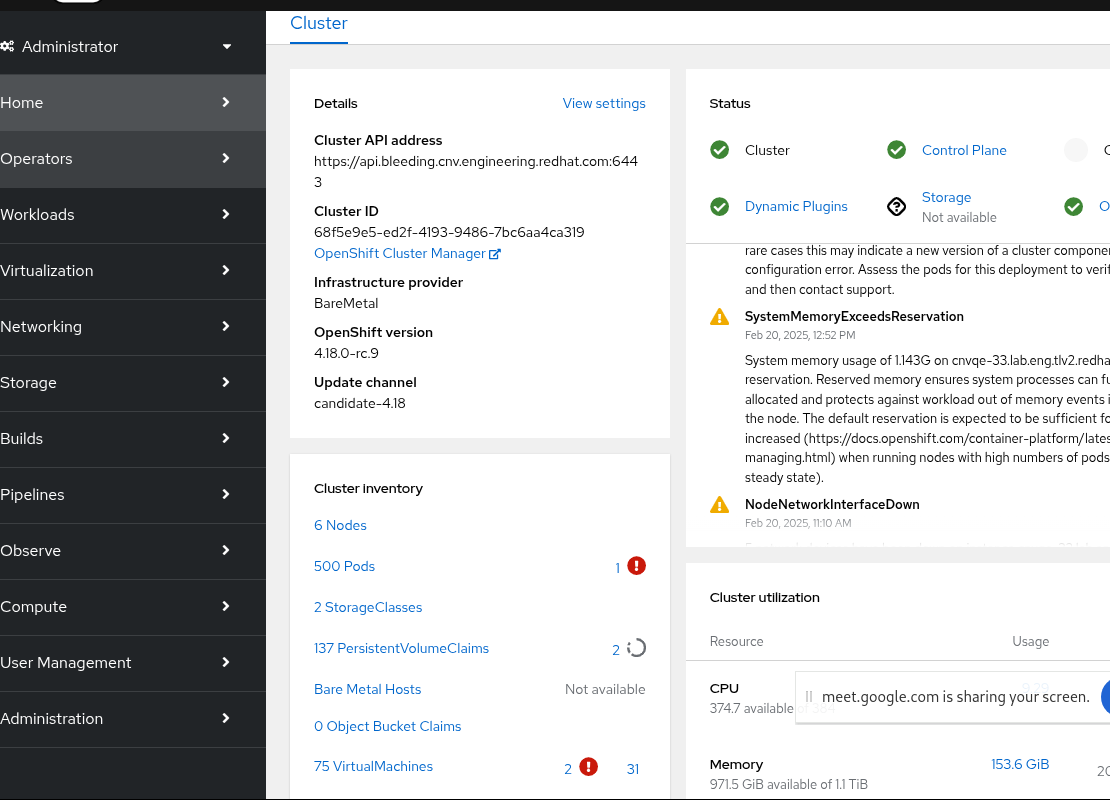Click the NodeNetworkInterfaceDown warning triangle icon
The width and height of the screenshot is (1110, 800).
(719, 505)
